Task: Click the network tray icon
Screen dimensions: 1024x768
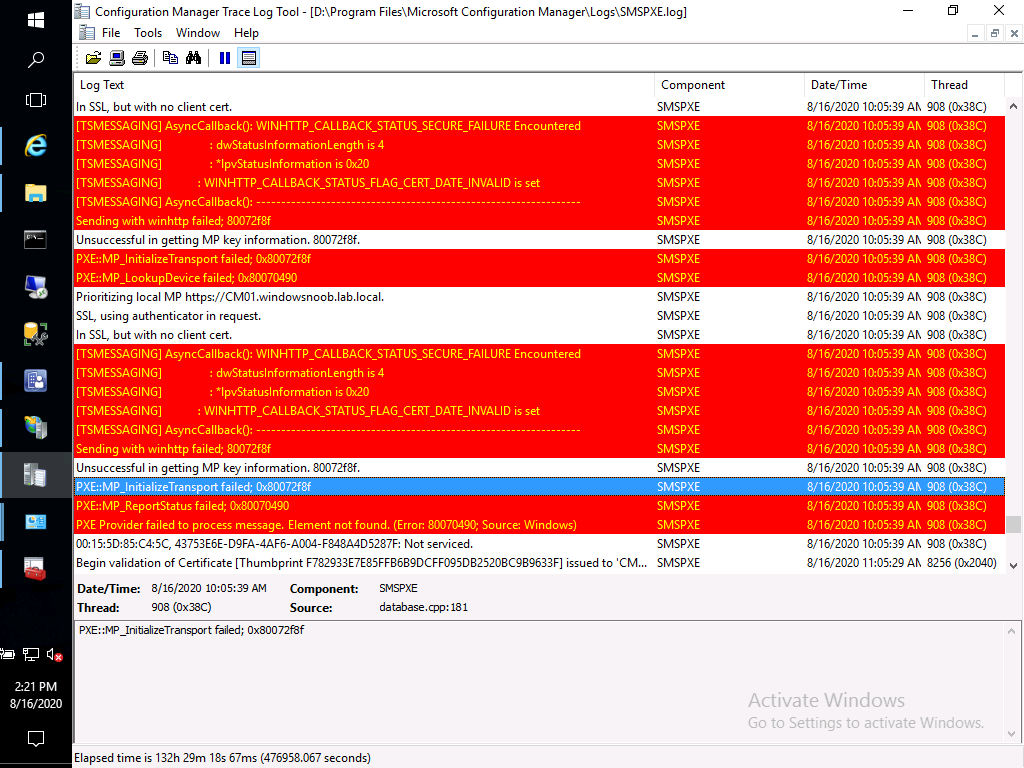Action: tap(31, 654)
